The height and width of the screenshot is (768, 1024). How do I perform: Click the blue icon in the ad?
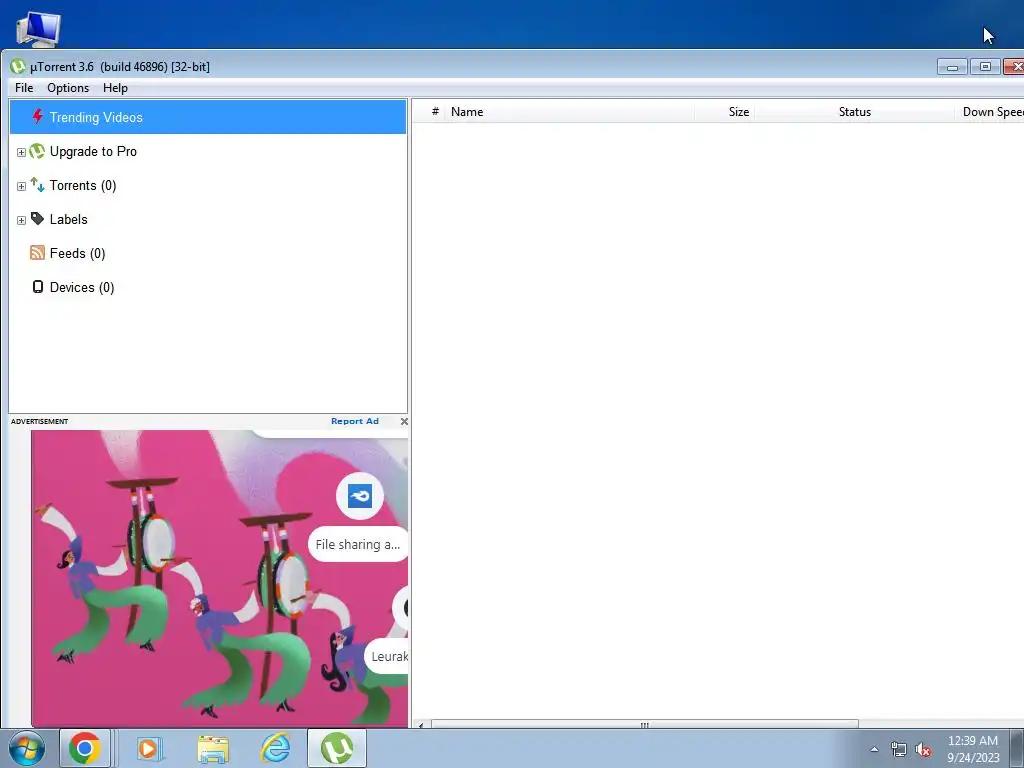click(360, 496)
